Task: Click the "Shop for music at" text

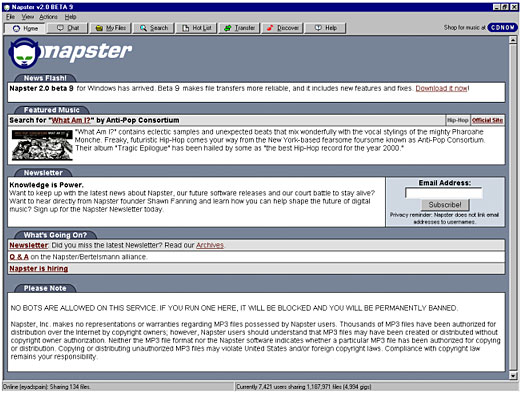Action: tap(465, 28)
